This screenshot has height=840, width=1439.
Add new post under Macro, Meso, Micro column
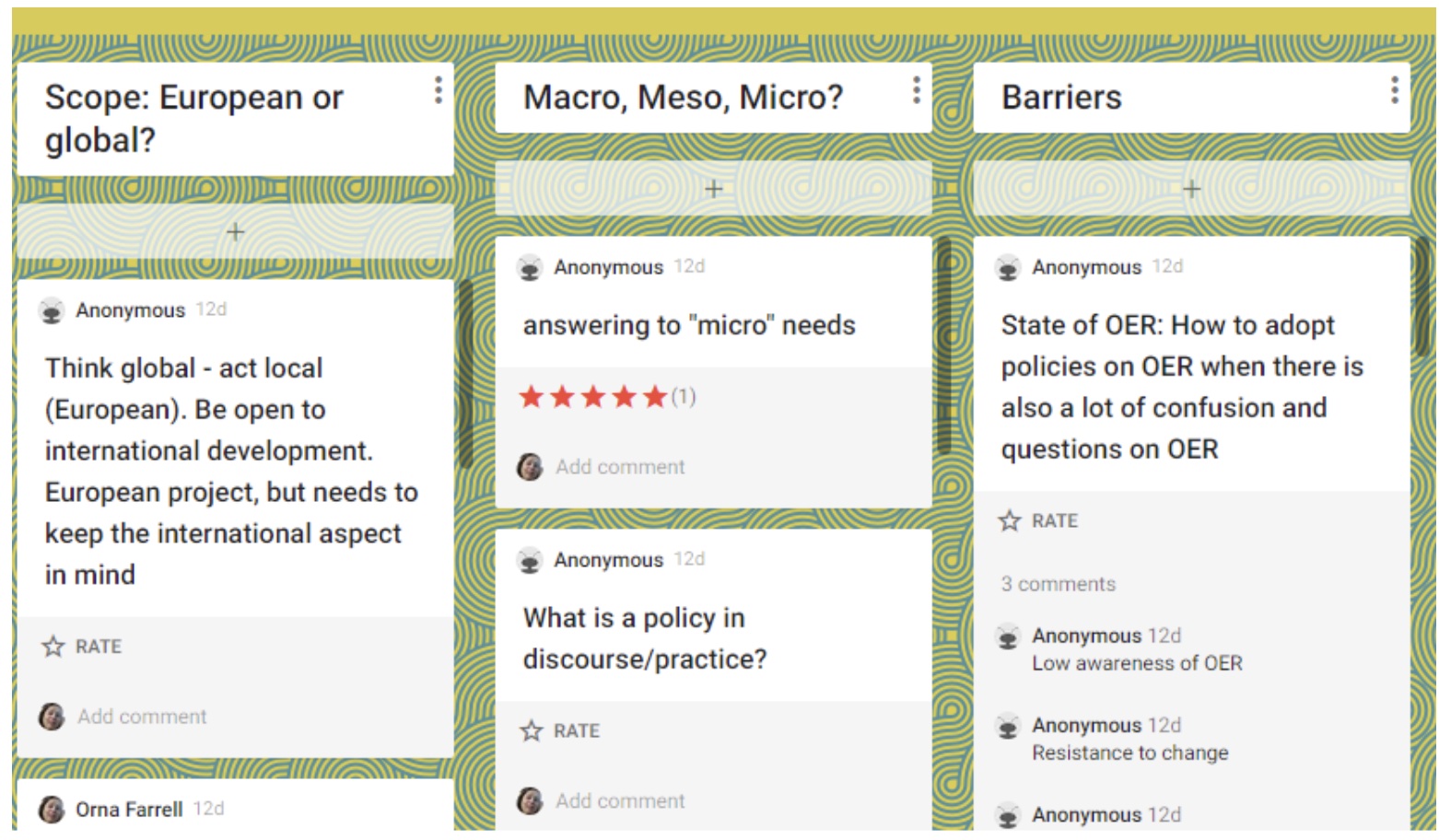coord(713,189)
